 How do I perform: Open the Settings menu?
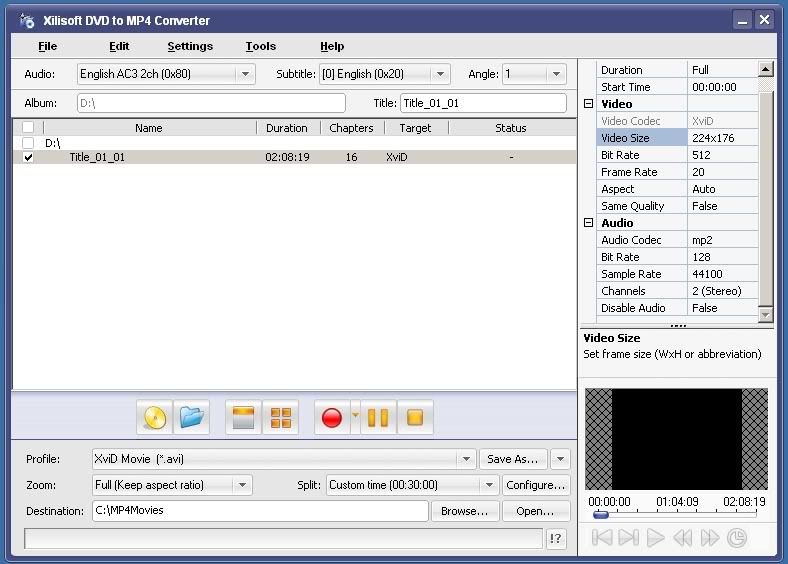[x=190, y=46]
